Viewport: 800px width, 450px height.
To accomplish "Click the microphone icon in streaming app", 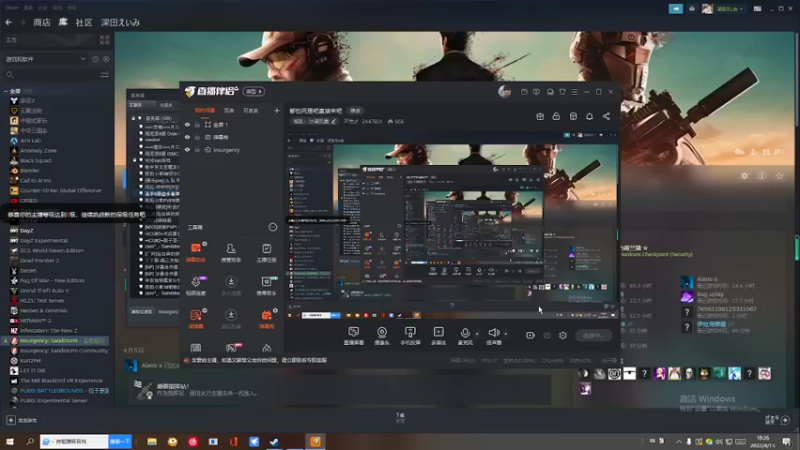I will coord(465,333).
